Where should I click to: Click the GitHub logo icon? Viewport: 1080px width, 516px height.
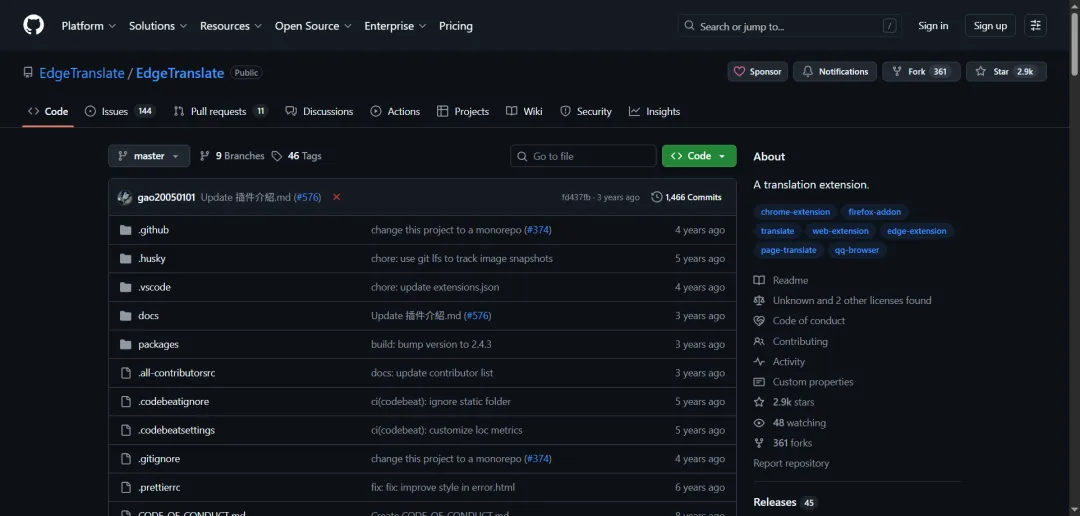34,25
